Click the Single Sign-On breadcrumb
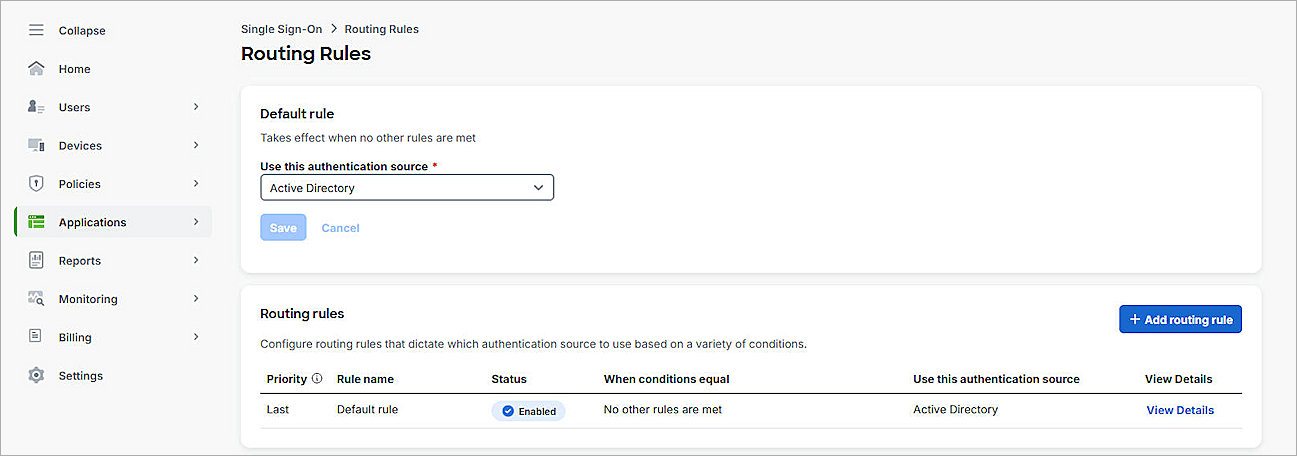 click(281, 29)
